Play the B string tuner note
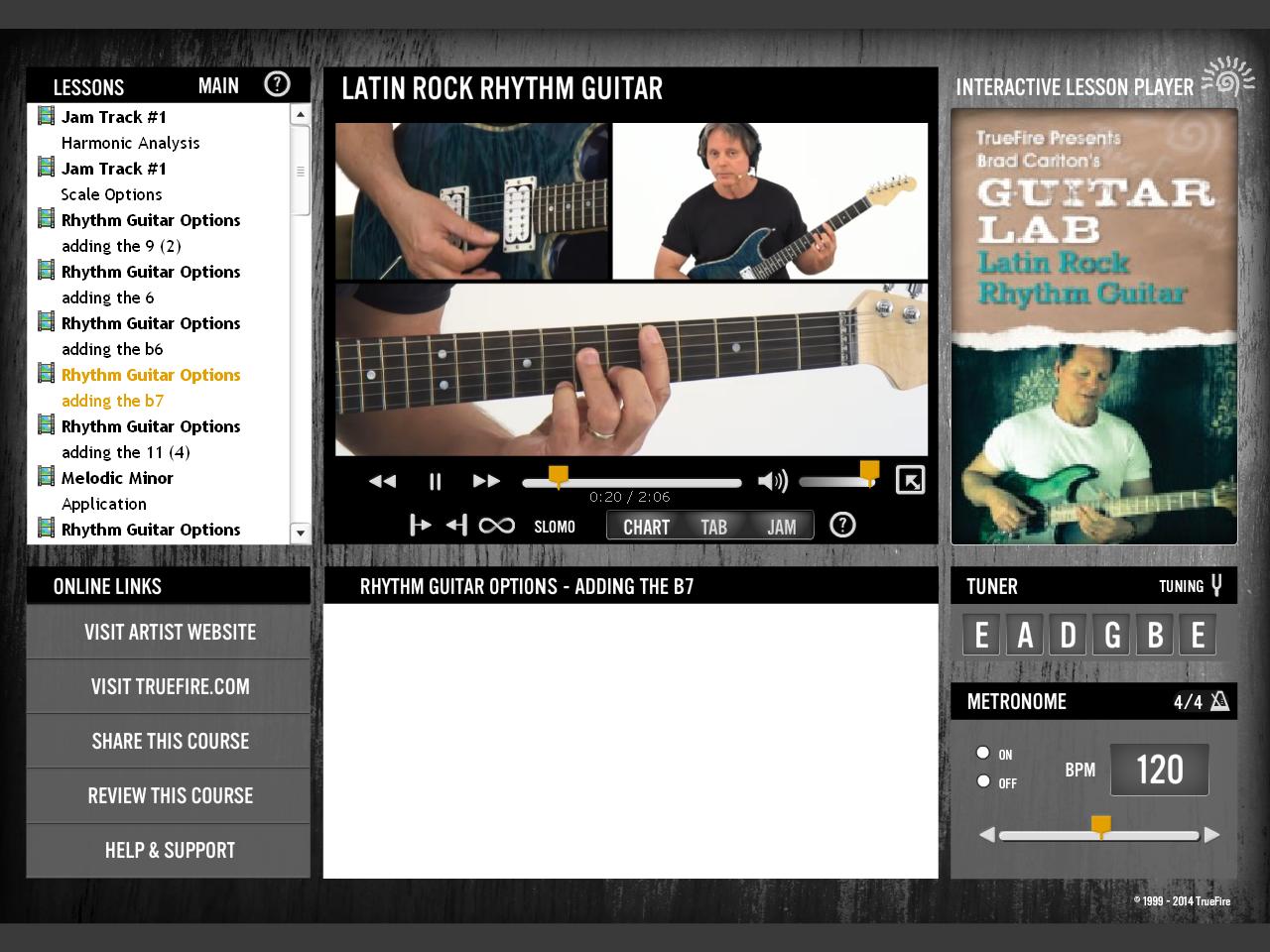 pyautogui.click(x=1155, y=635)
